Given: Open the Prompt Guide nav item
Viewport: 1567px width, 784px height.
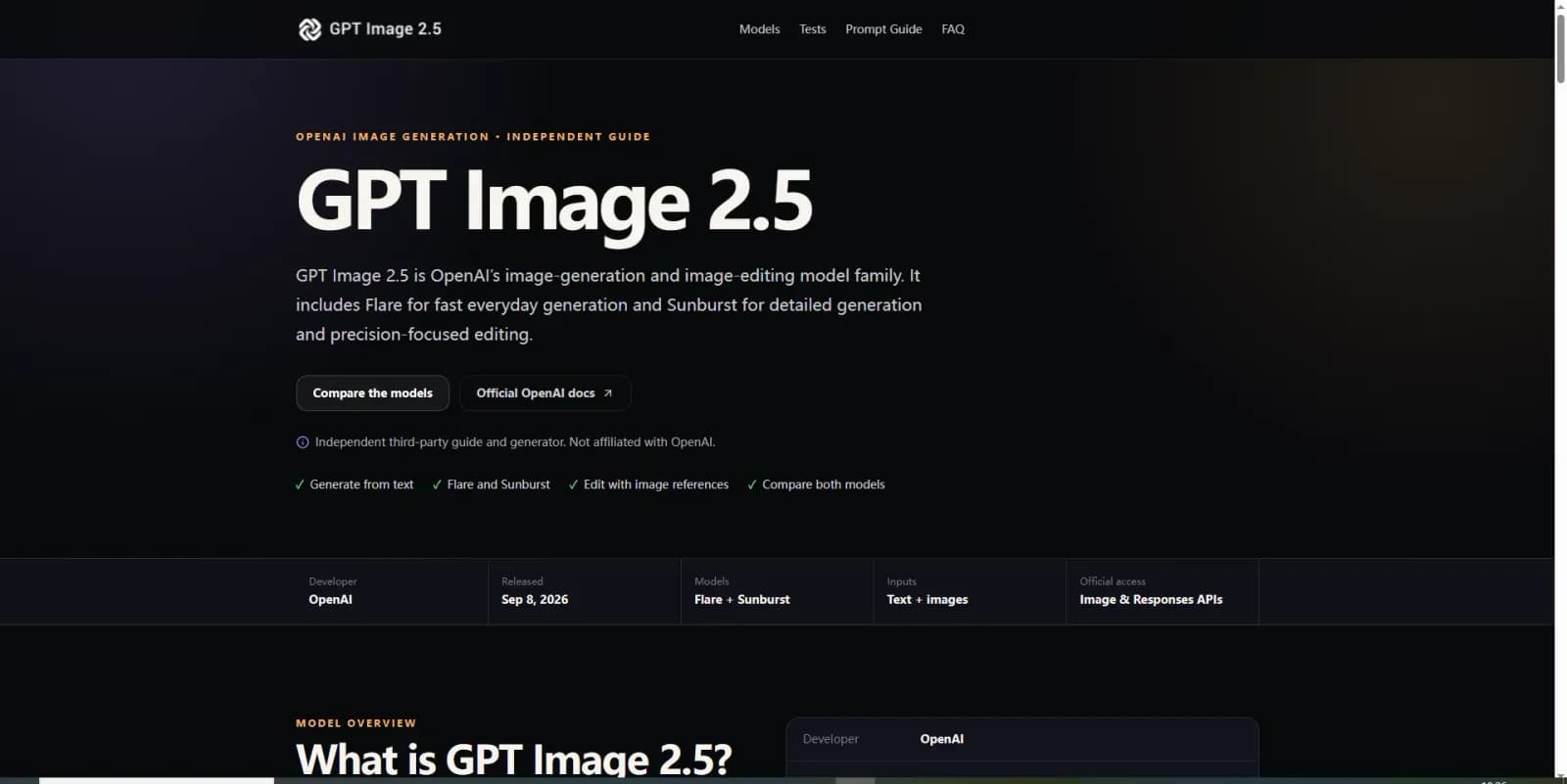Looking at the screenshot, I should coord(883,29).
